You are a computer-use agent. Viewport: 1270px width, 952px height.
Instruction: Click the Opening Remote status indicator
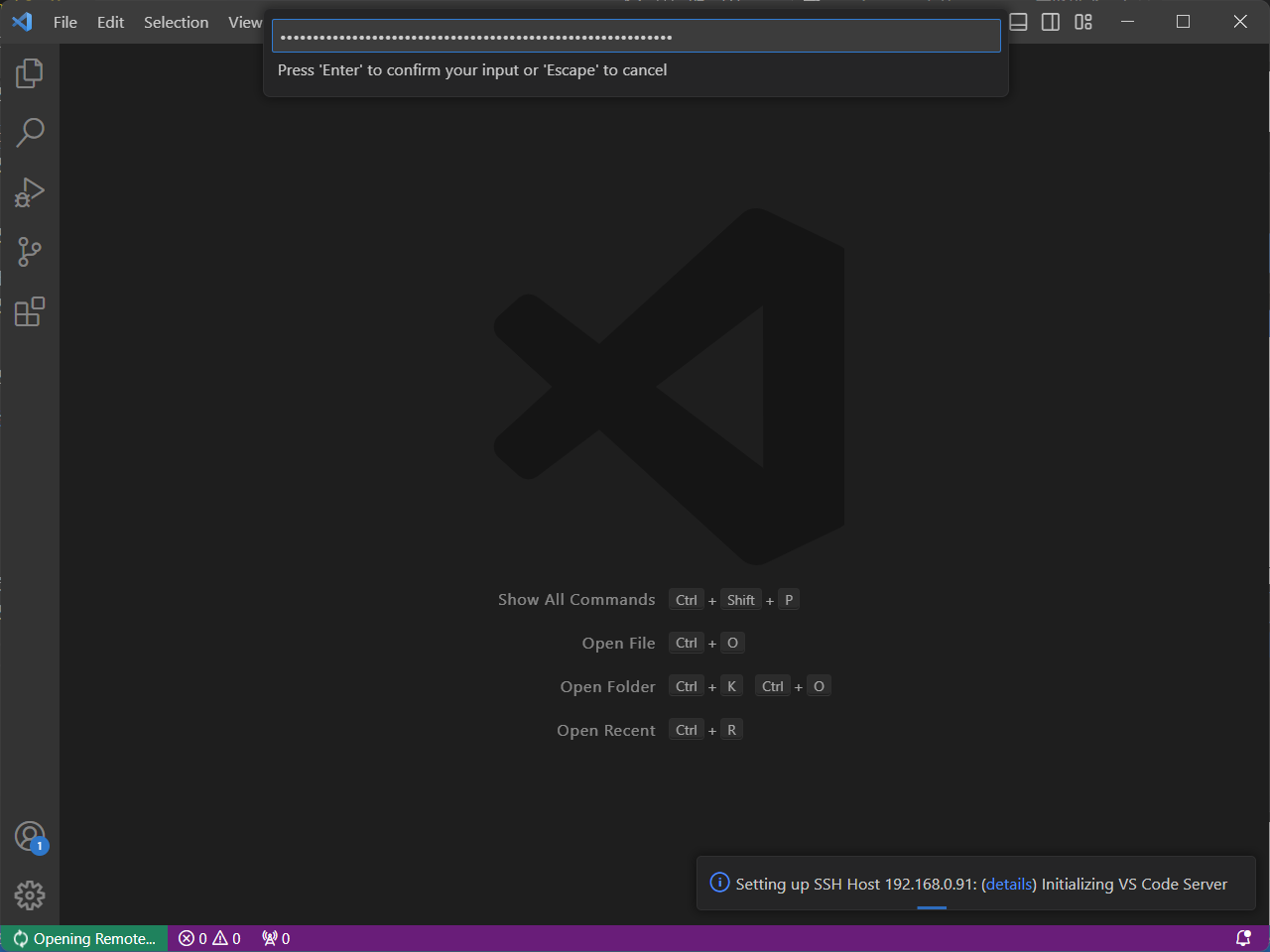click(84, 938)
